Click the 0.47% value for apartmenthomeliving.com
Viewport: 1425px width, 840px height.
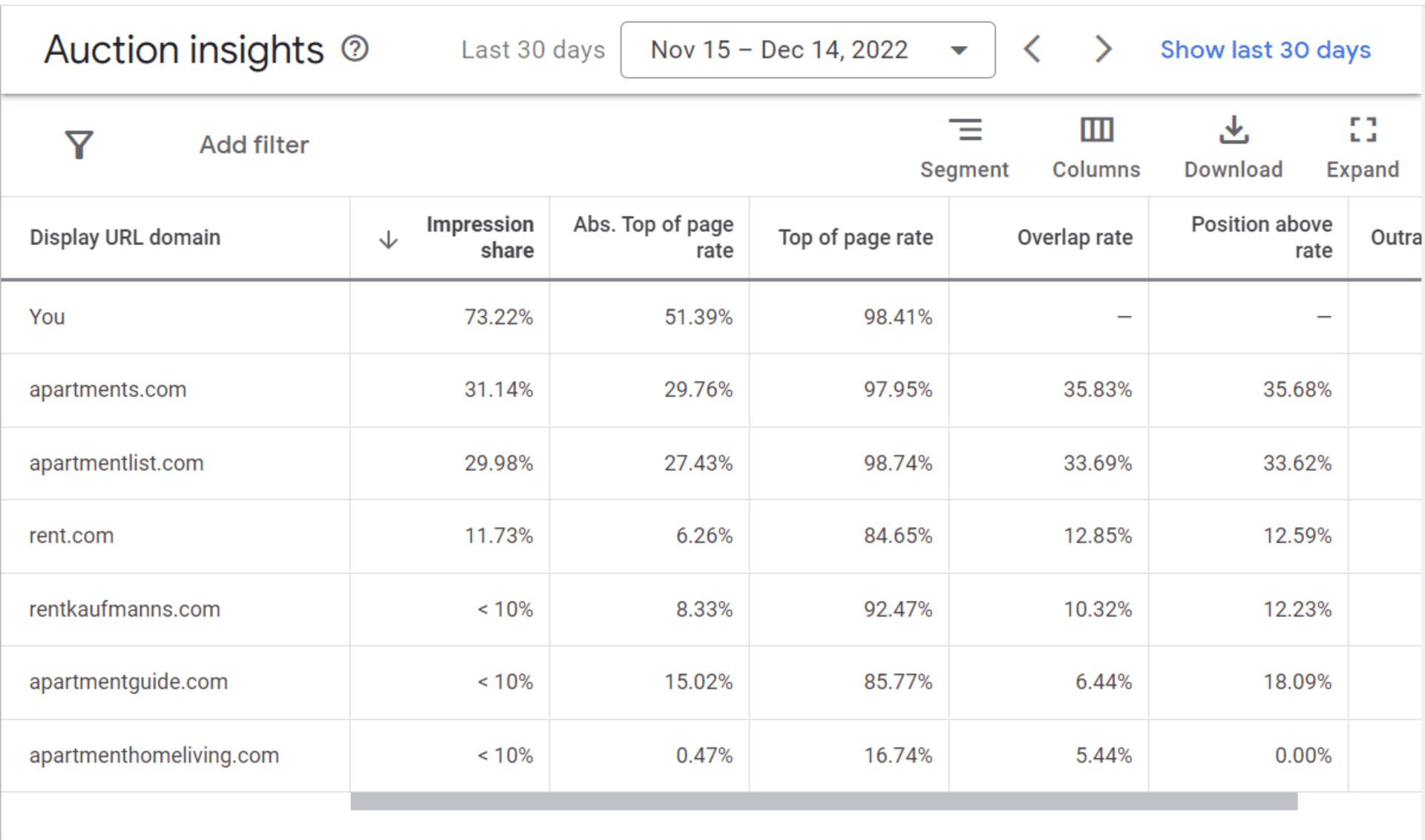point(704,755)
